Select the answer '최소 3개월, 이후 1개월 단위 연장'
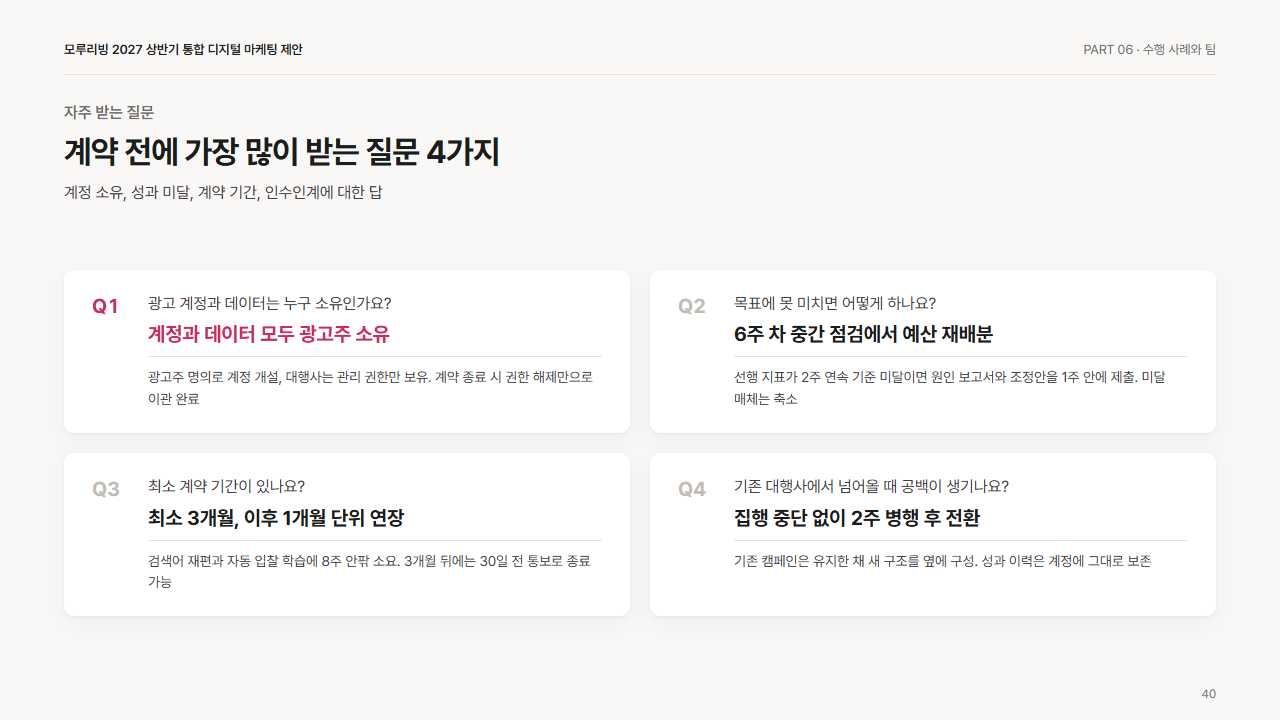This screenshot has width=1280, height=720. click(x=276, y=518)
